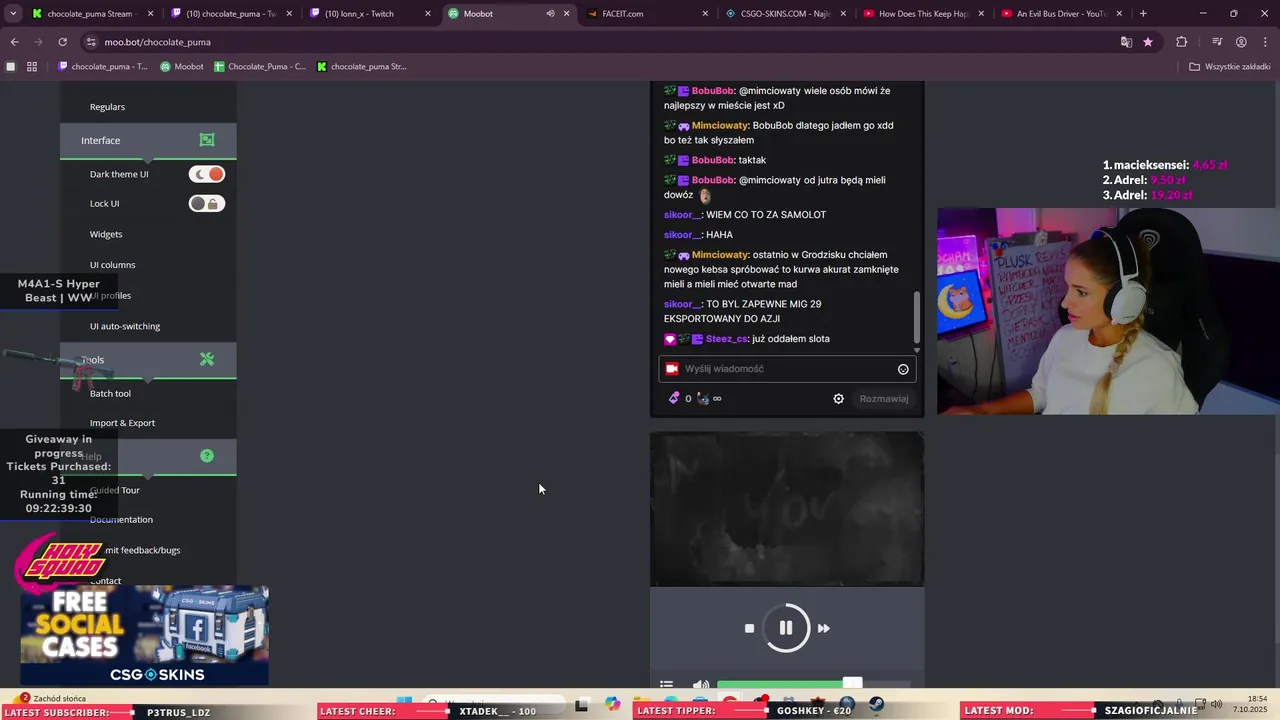Viewport: 1280px width, 720px height.
Task: Open the media control icon
Action: pyautogui.click(x=1217, y=42)
